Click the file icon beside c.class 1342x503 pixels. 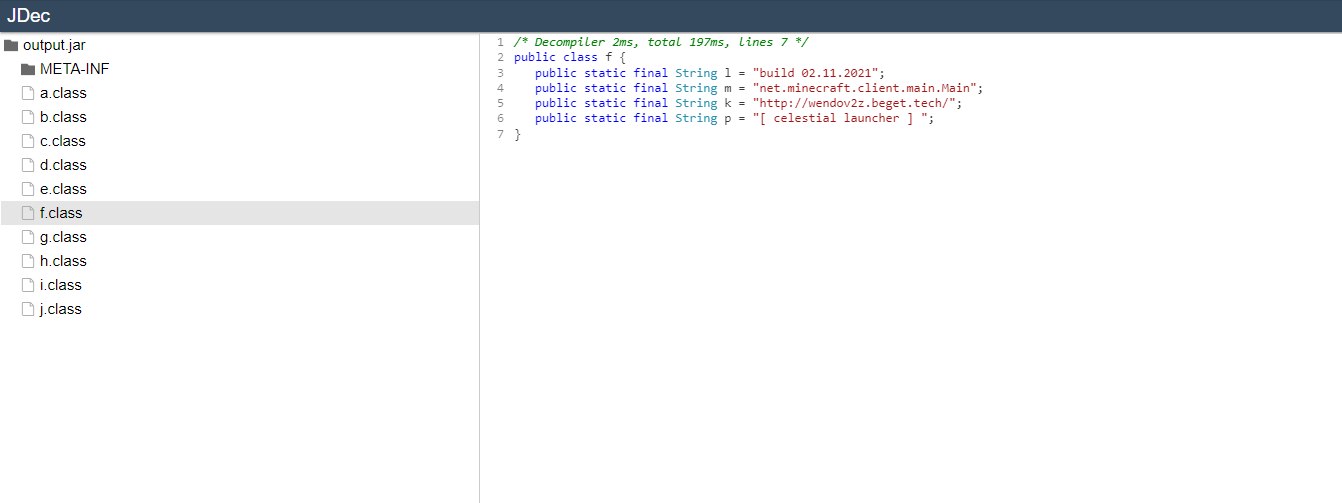[28, 141]
